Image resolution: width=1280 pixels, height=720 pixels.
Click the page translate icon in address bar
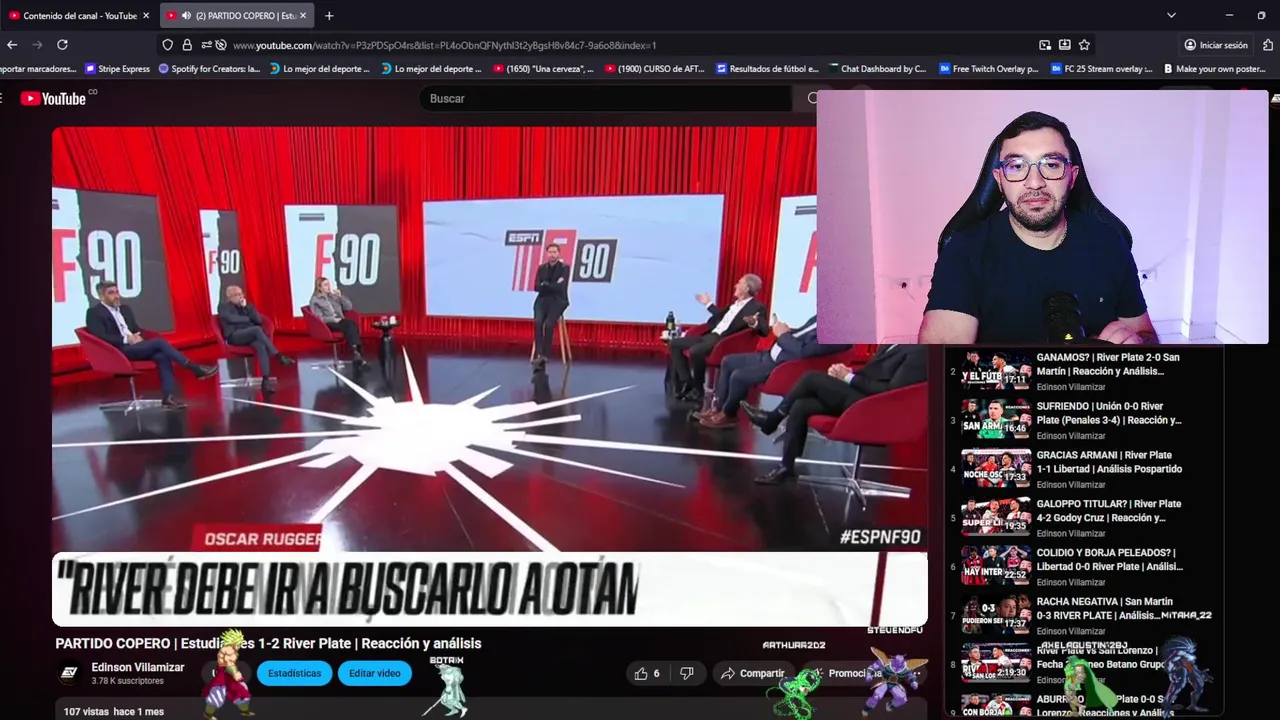(x=1045, y=45)
